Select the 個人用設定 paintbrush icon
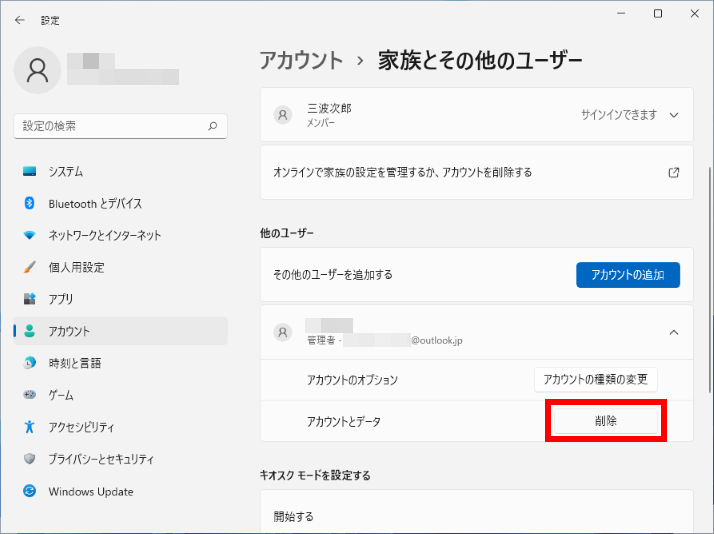The height and width of the screenshot is (534, 714). [x=30, y=267]
